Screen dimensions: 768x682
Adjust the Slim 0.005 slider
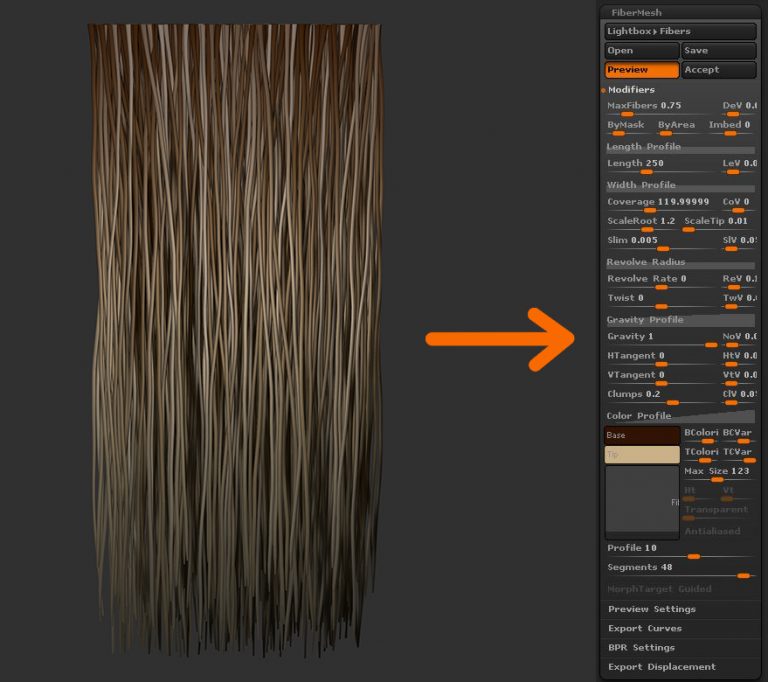[660, 243]
